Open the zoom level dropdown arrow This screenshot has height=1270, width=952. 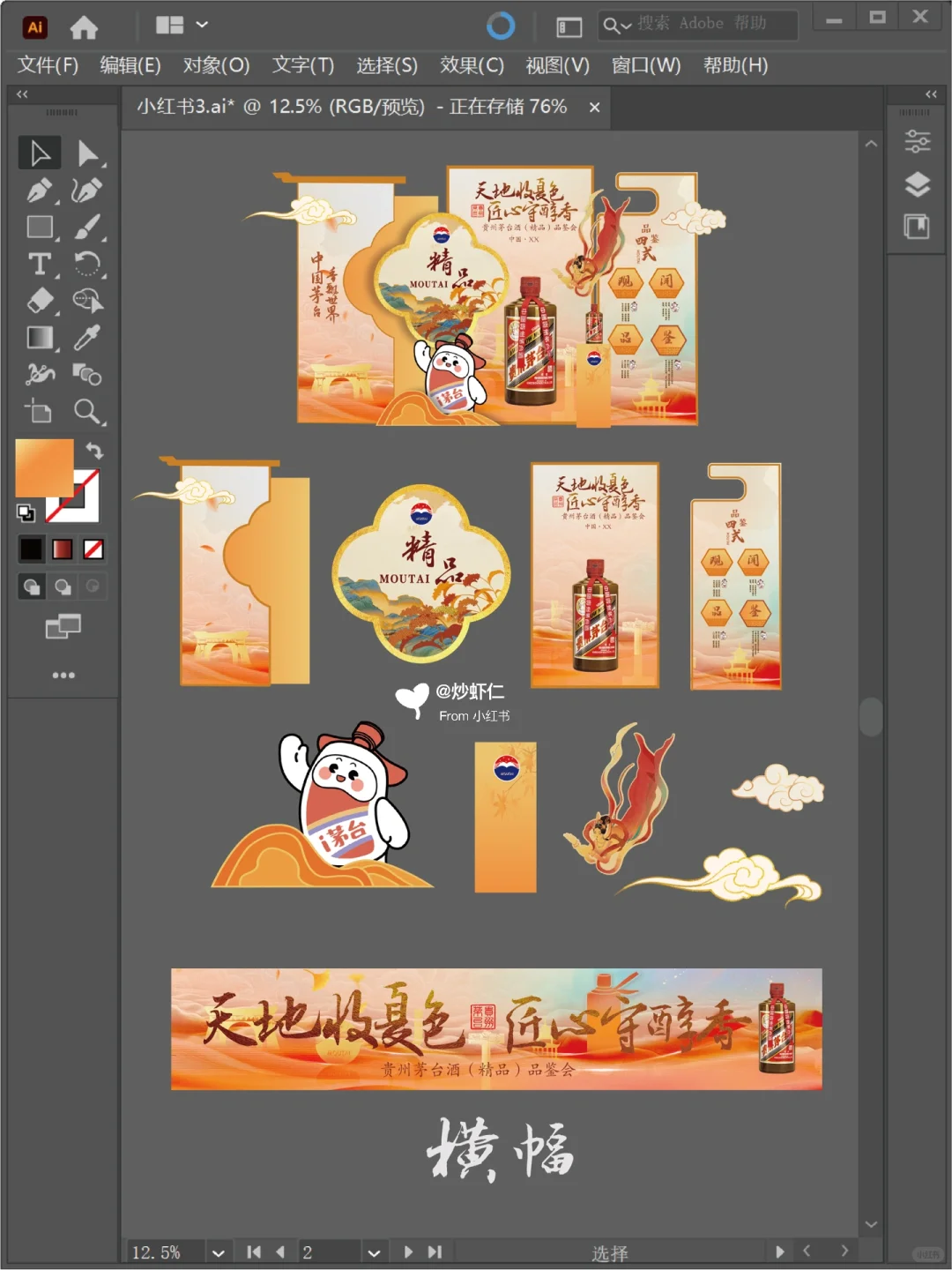pyautogui.click(x=218, y=1252)
